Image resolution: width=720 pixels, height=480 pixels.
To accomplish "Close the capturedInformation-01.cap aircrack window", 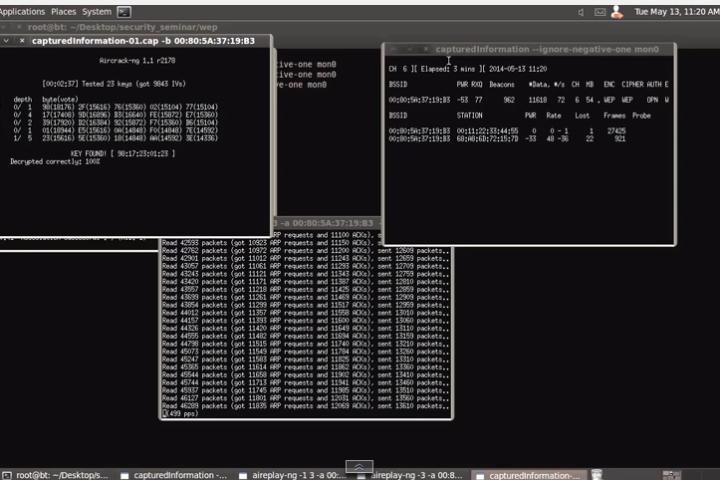I will click(x=22, y=41).
